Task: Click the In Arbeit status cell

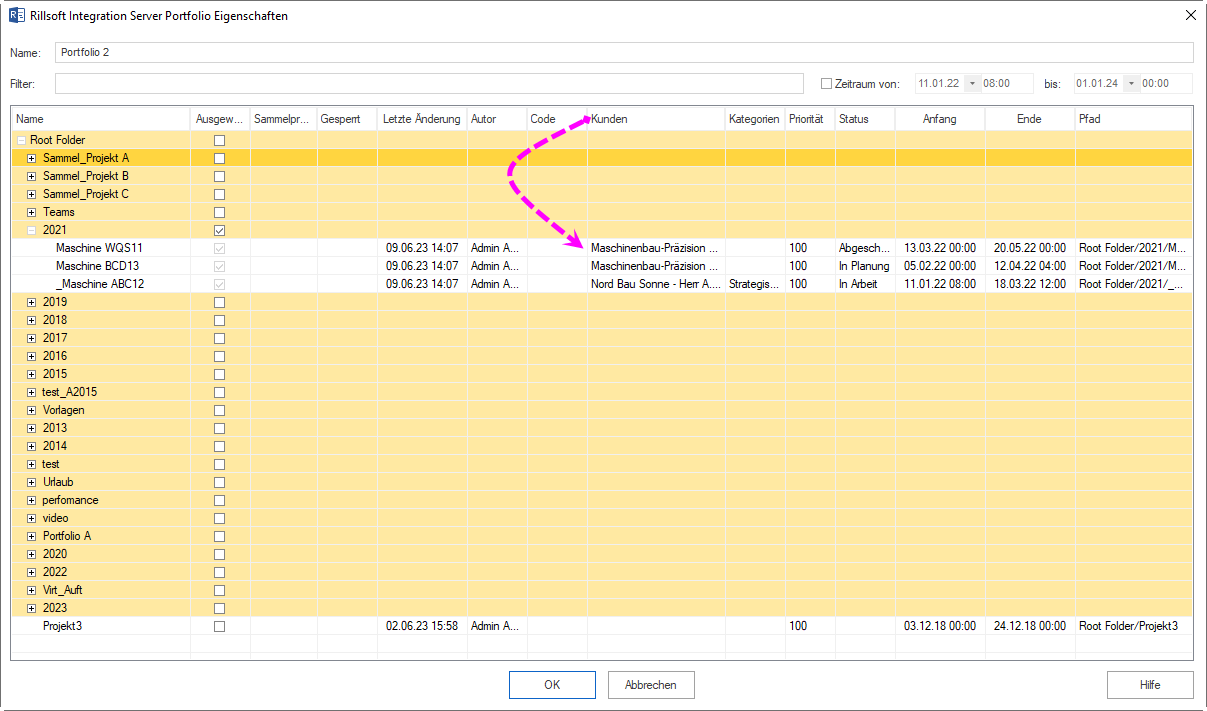Action: coord(865,284)
